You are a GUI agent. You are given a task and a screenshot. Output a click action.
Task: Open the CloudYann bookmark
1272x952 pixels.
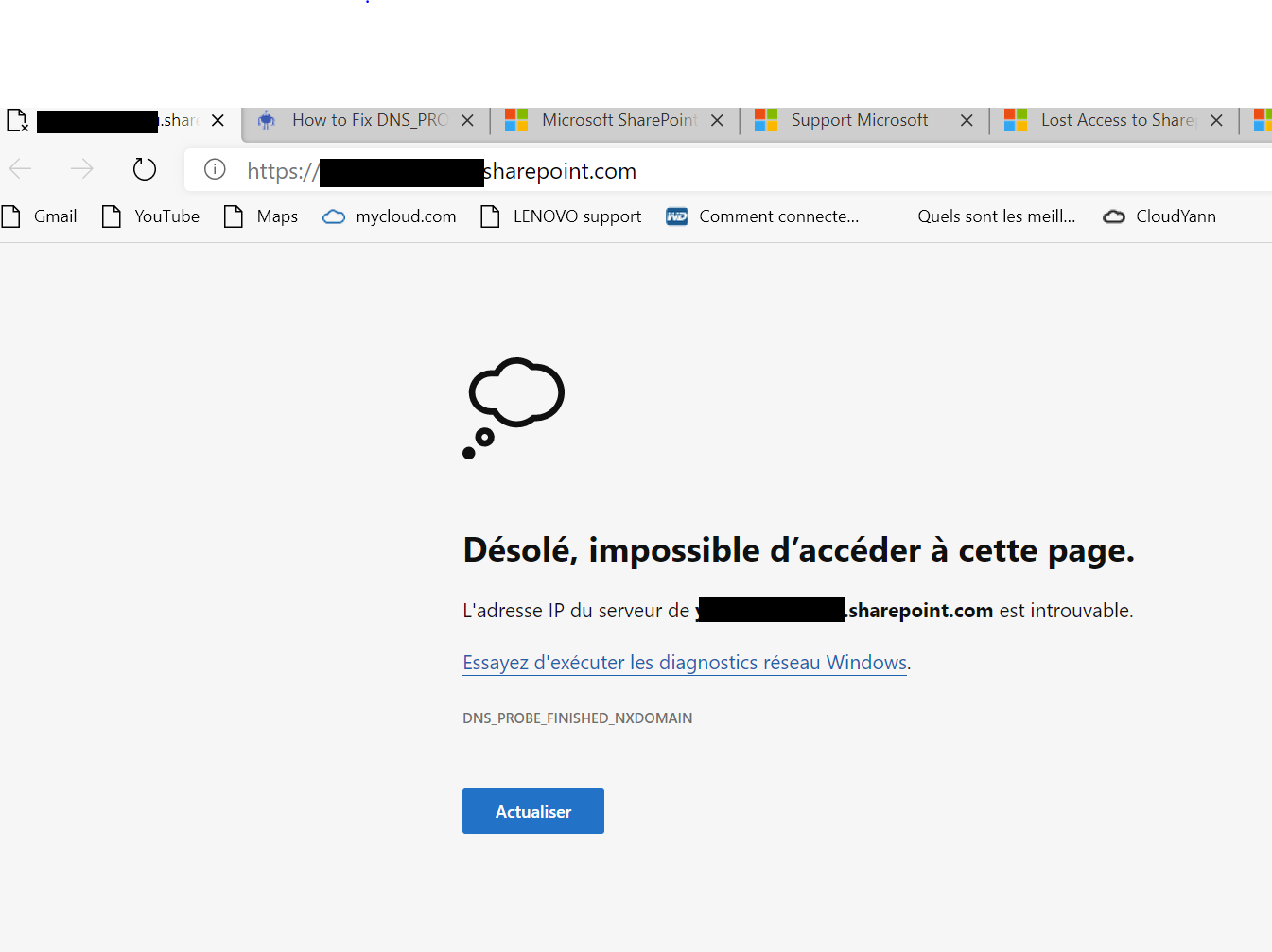click(1159, 216)
